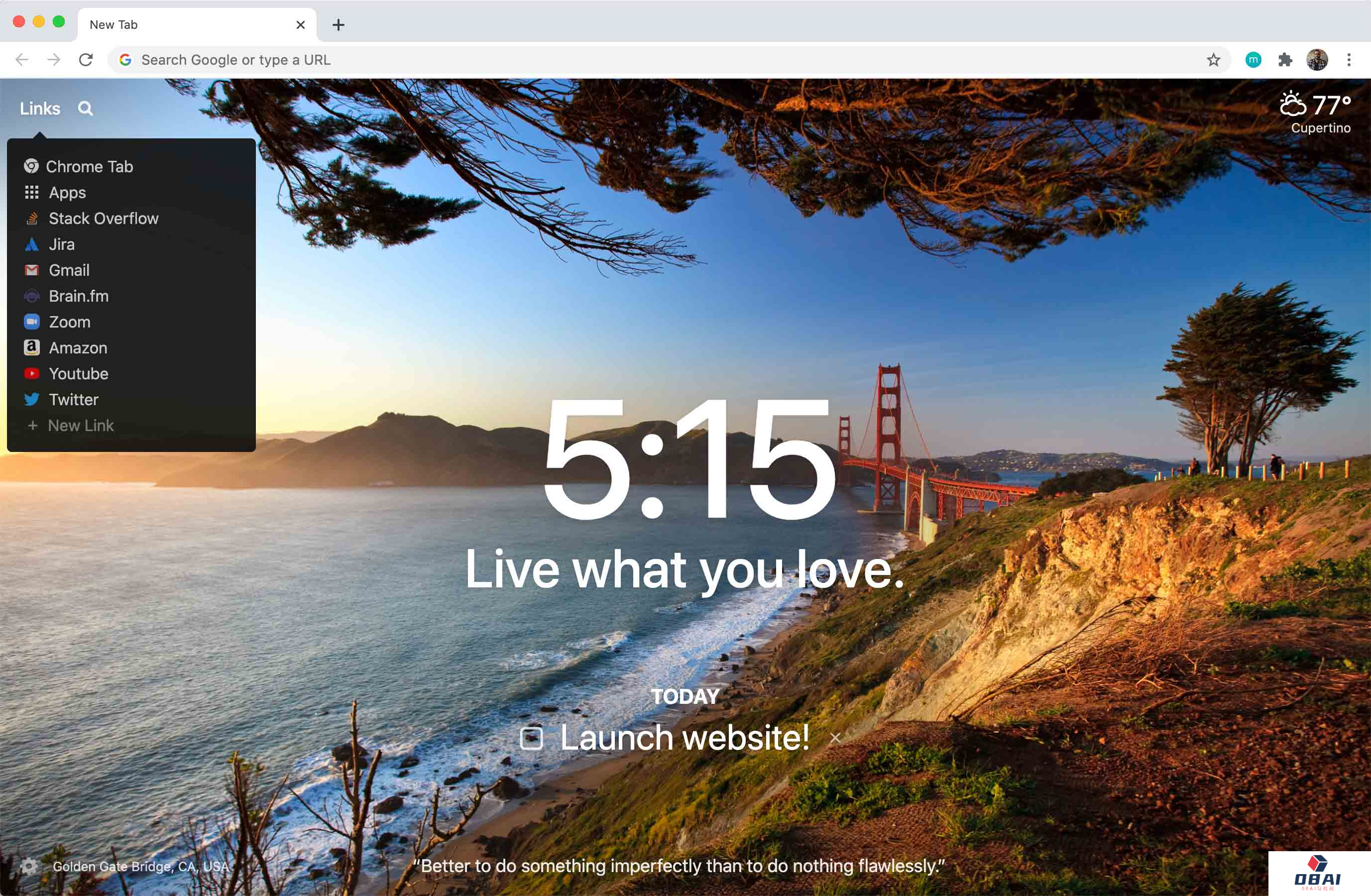
Task: Collapse the Links dropdown
Action: (x=40, y=108)
